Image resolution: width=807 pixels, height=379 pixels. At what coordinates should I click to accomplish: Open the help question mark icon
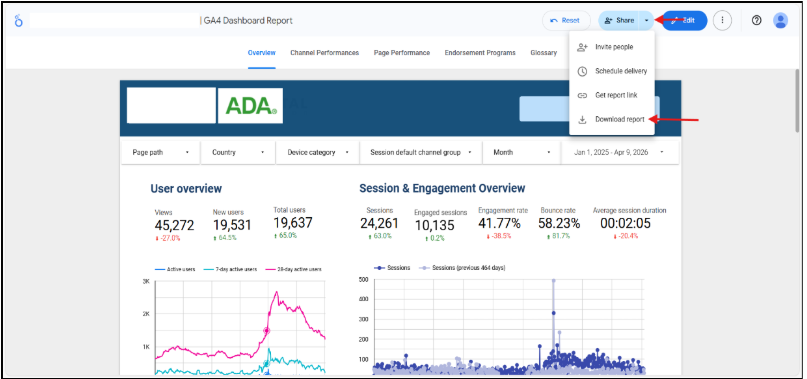pyautogui.click(x=756, y=21)
